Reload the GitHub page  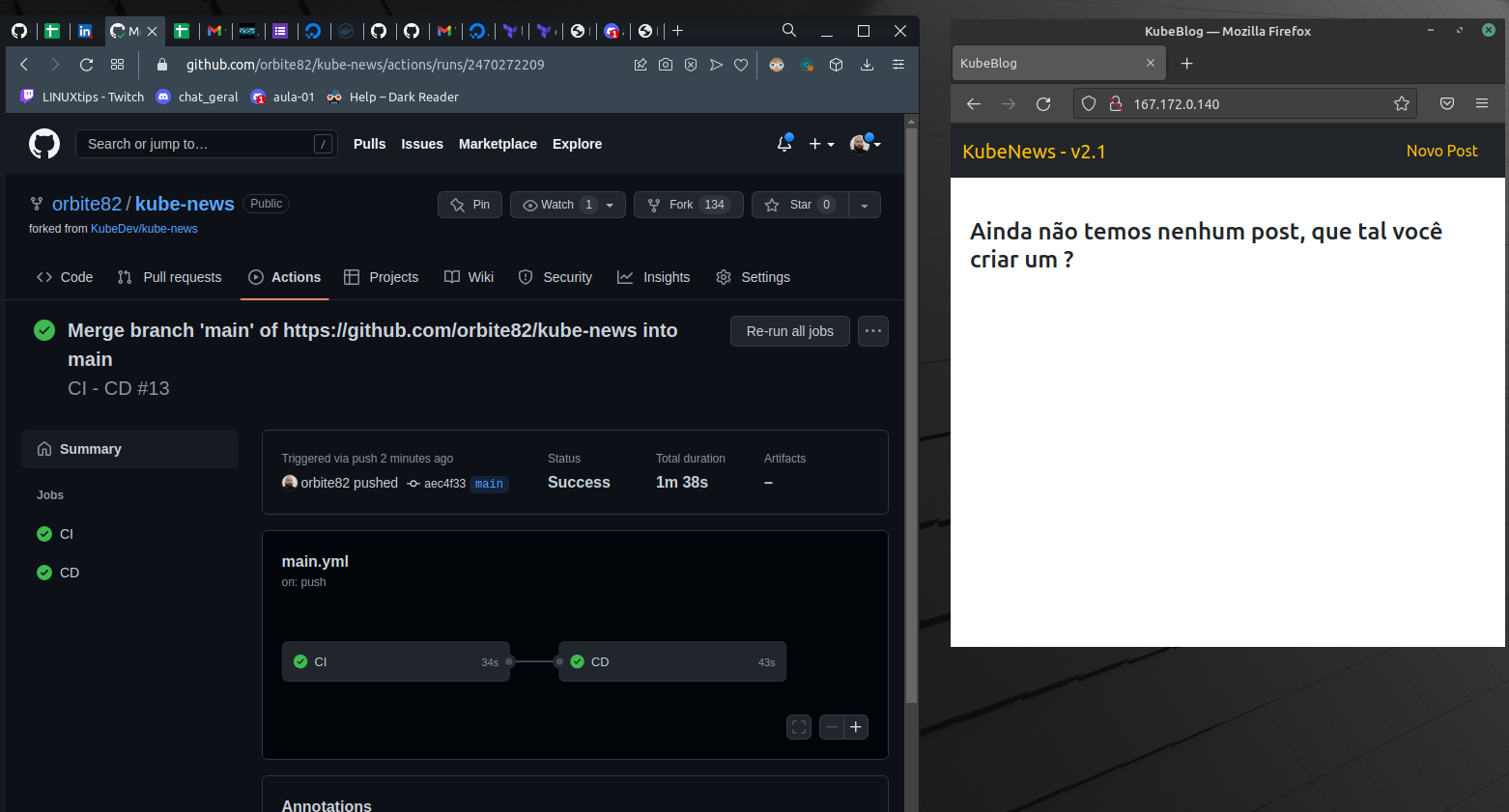click(x=86, y=65)
